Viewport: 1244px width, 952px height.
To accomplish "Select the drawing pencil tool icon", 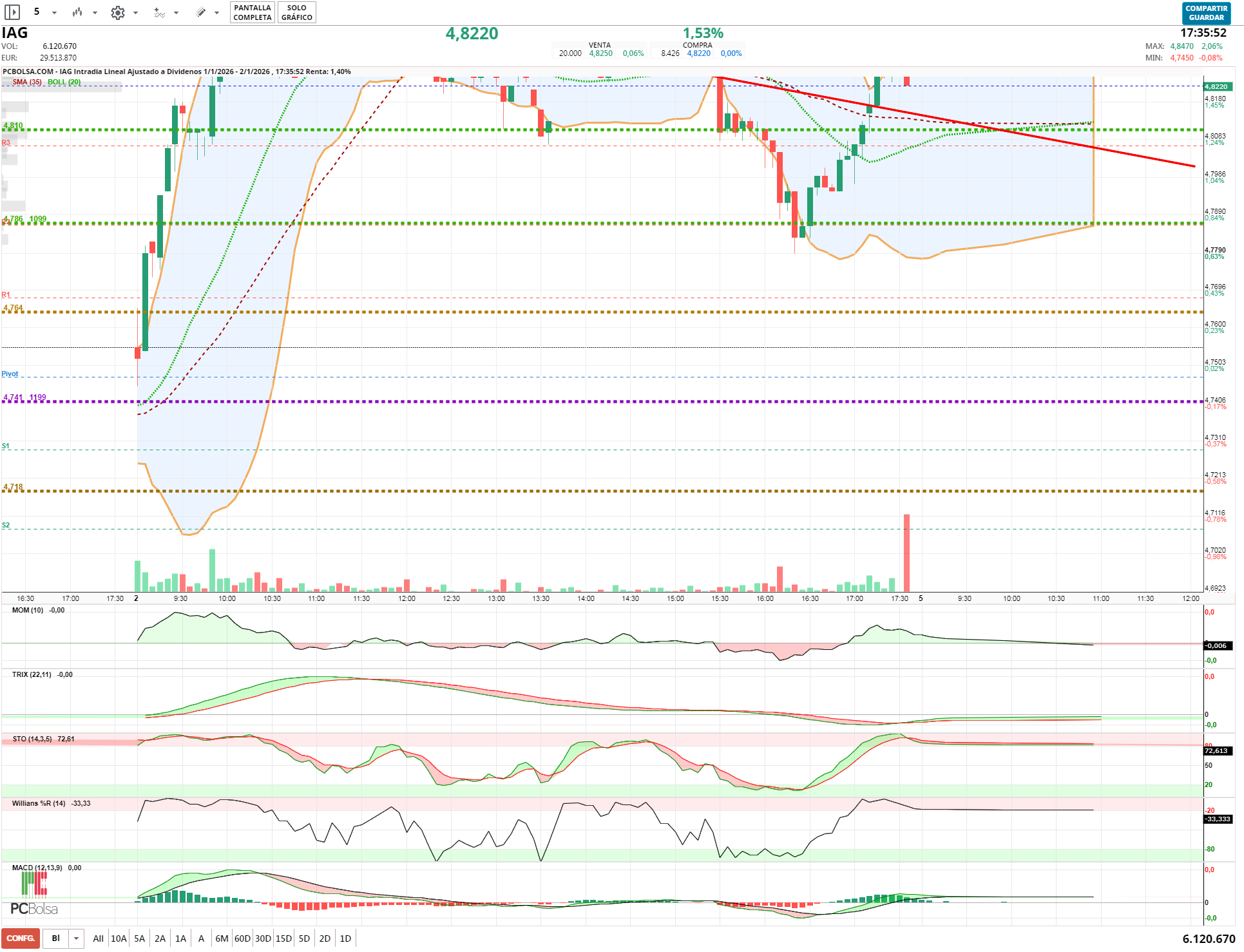I will (x=201, y=12).
